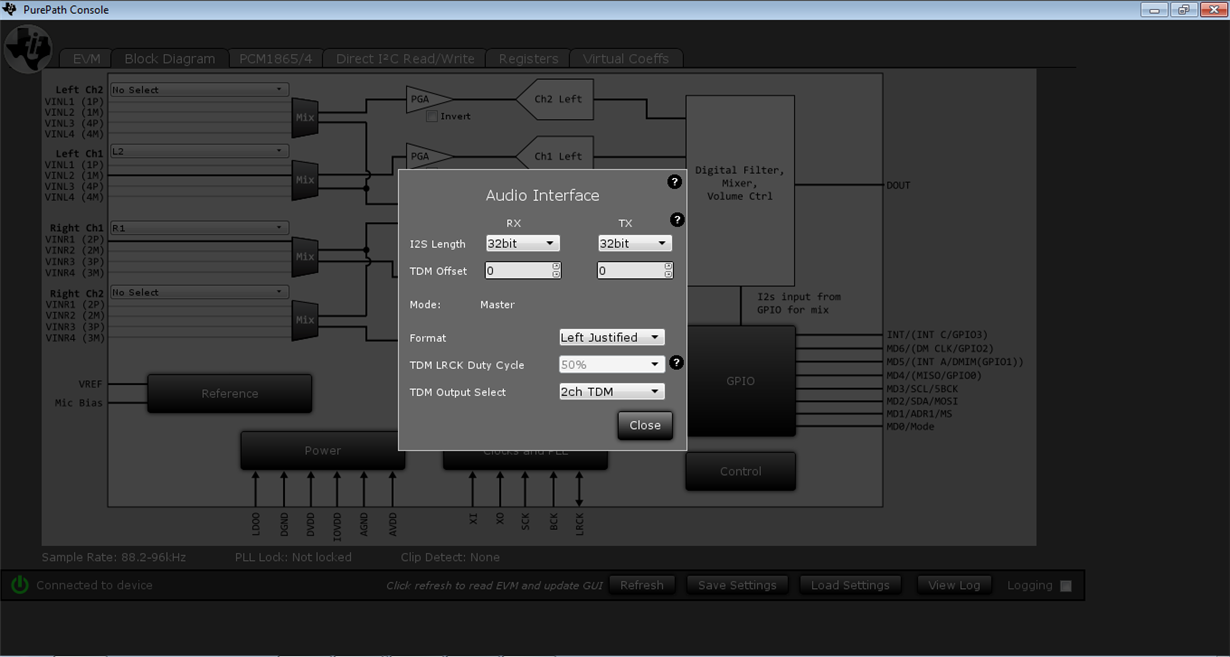Screen dimensions: 1230x657
Task: Switch to the Block Diagram tab
Action: click(169, 58)
